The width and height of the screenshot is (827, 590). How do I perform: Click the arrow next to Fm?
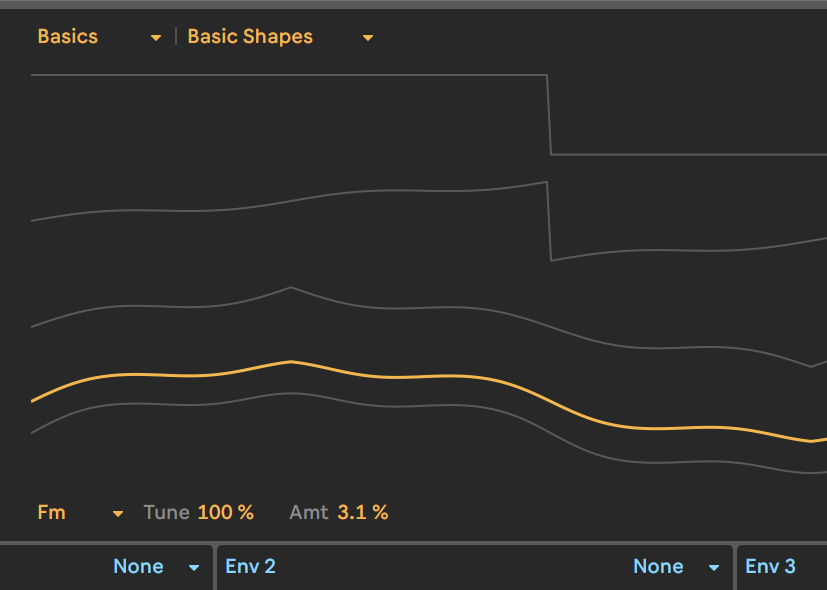click(x=118, y=514)
